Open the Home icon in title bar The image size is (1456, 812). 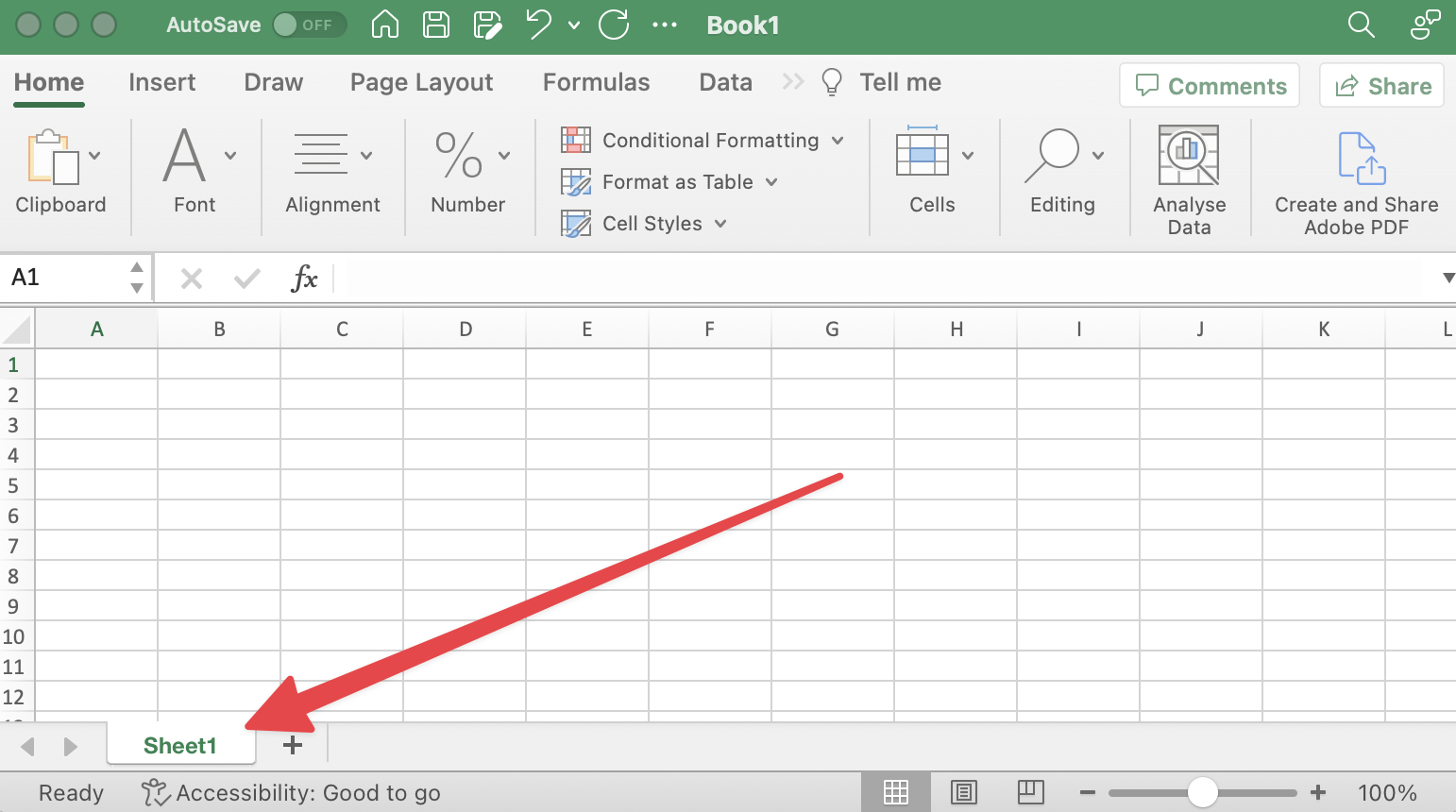point(385,25)
